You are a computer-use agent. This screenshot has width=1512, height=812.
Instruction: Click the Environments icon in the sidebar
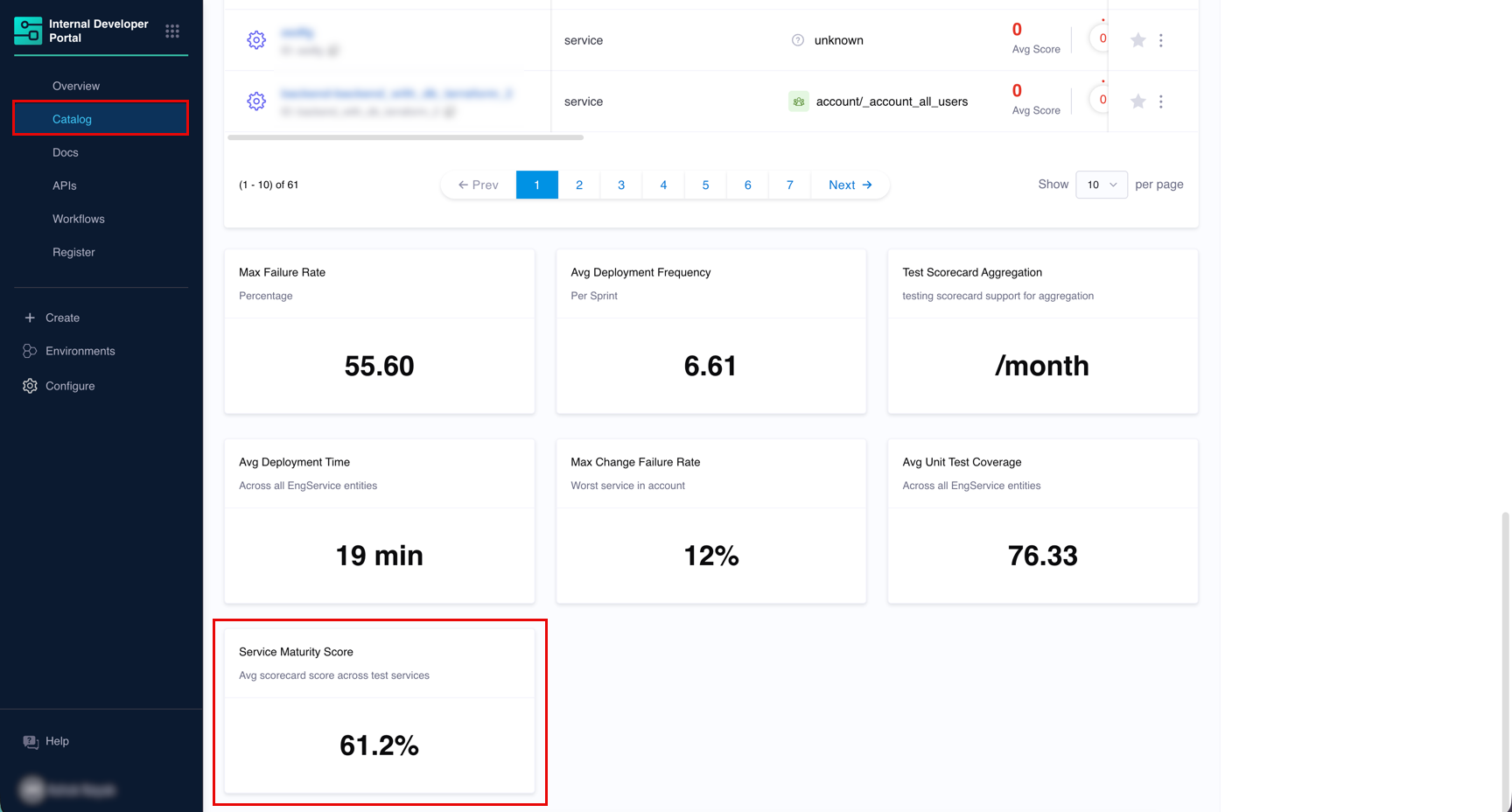click(x=30, y=351)
